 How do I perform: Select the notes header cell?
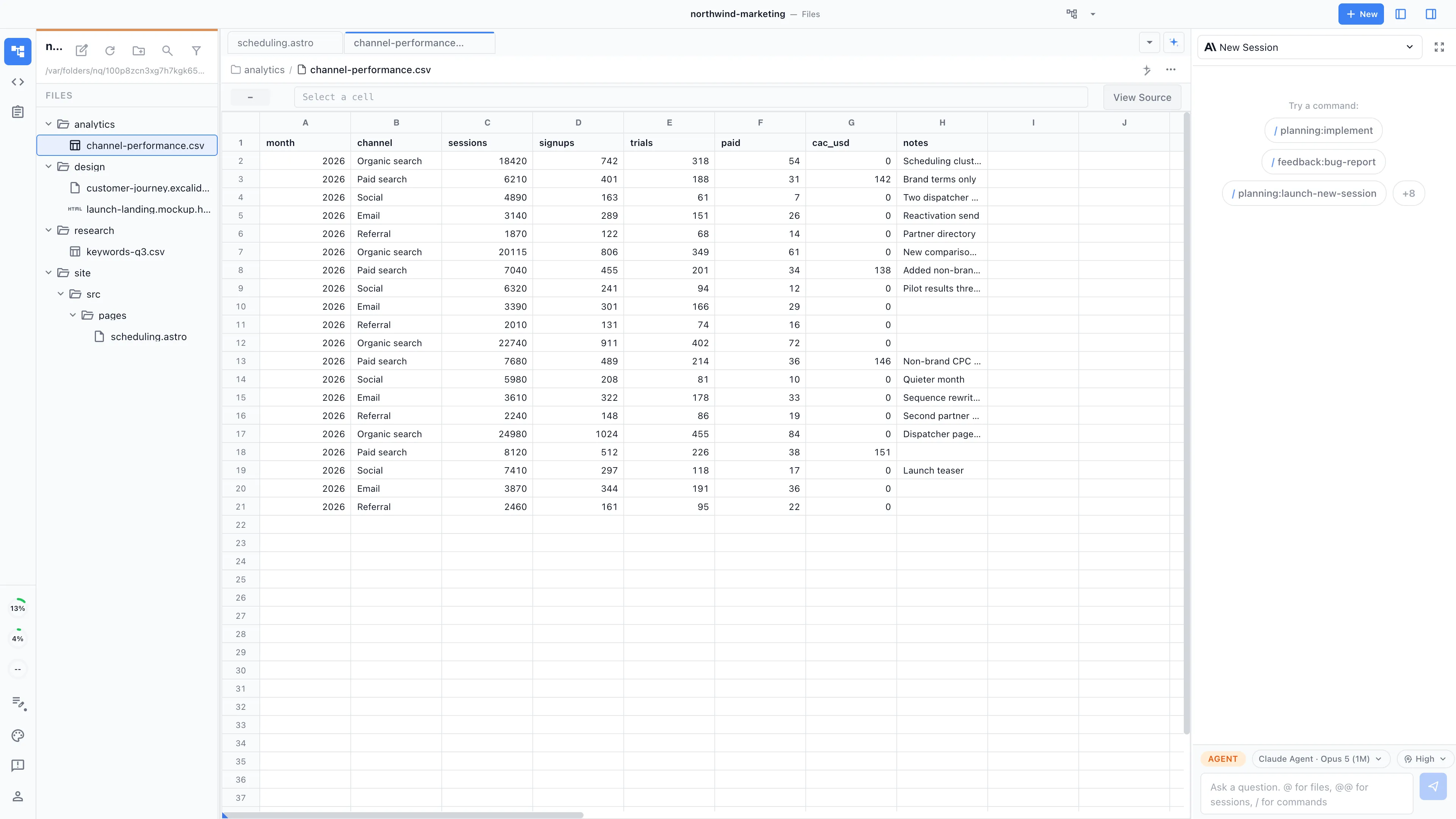941,143
